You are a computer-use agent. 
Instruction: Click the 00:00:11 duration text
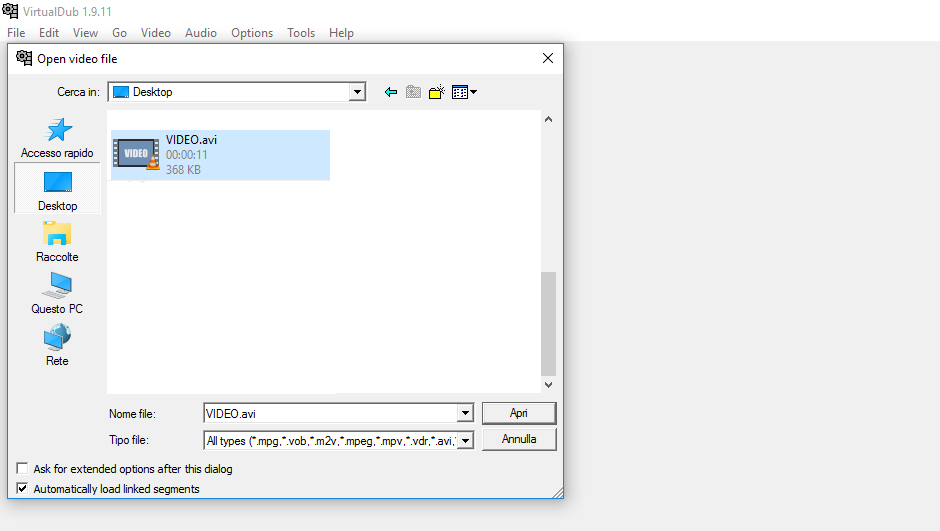point(187,155)
